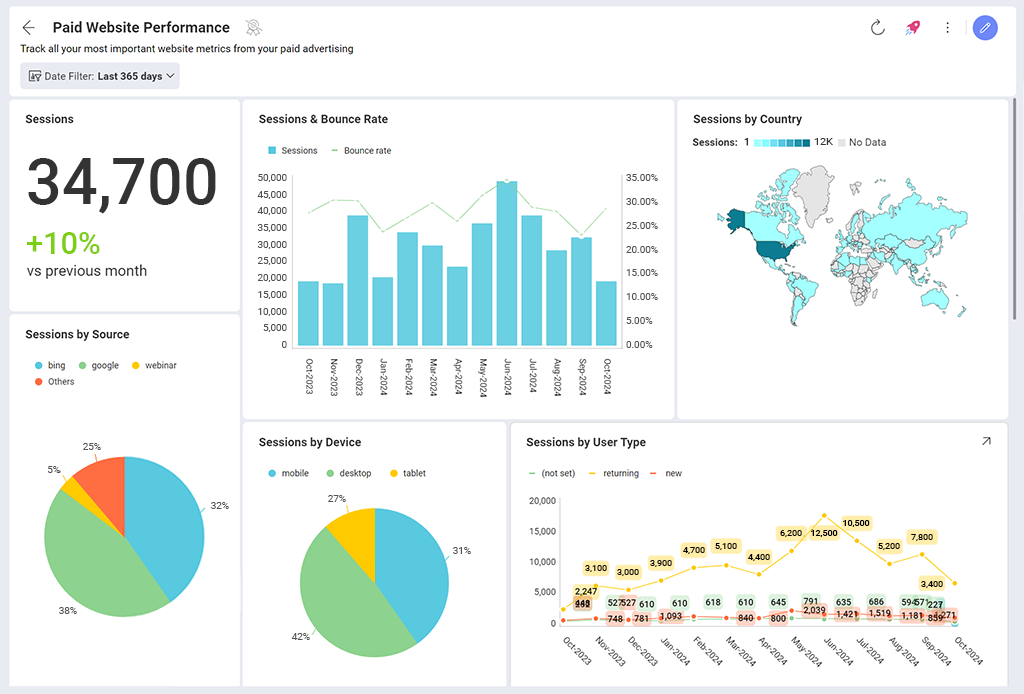The width and height of the screenshot is (1024, 694).
Task: Toggle the Others legend entry
Action: click(x=55, y=382)
